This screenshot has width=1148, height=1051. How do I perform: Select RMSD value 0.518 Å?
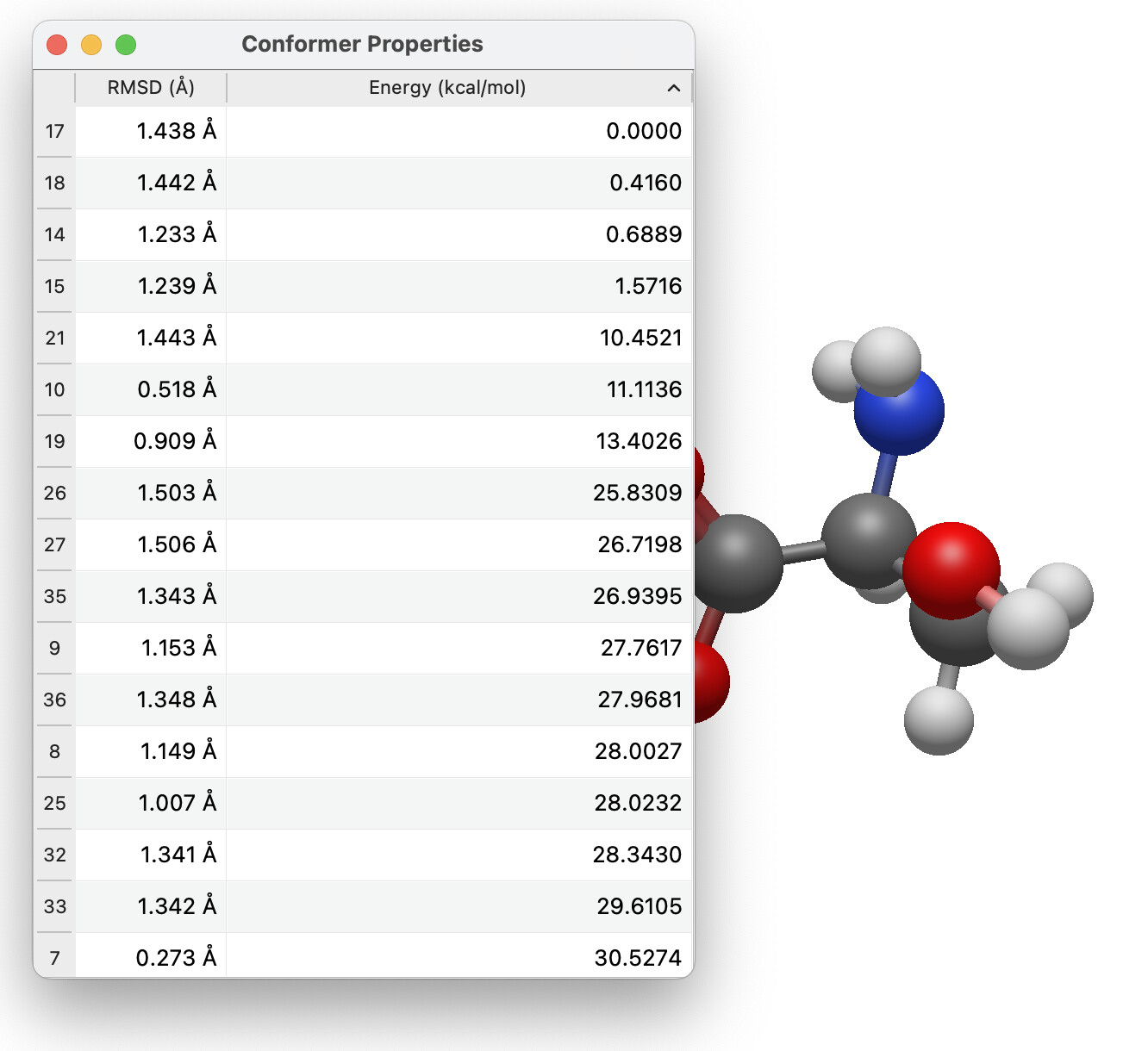pos(151,389)
